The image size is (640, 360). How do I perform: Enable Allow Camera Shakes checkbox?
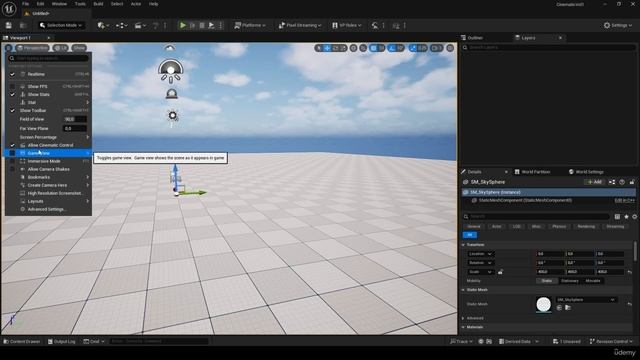pyautogui.click(x=12, y=169)
